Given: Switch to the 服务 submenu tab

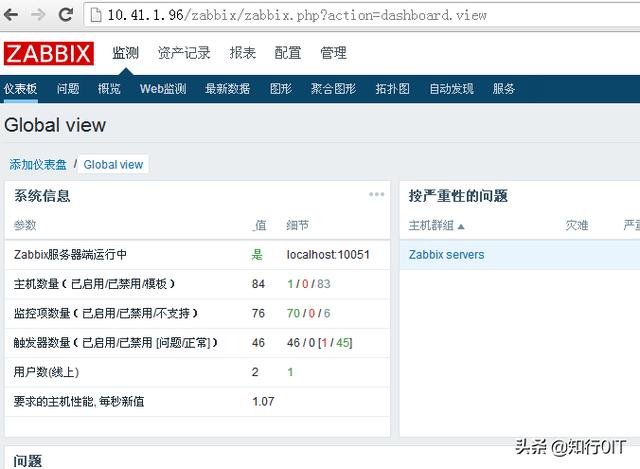Looking at the screenshot, I should point(504,89).
